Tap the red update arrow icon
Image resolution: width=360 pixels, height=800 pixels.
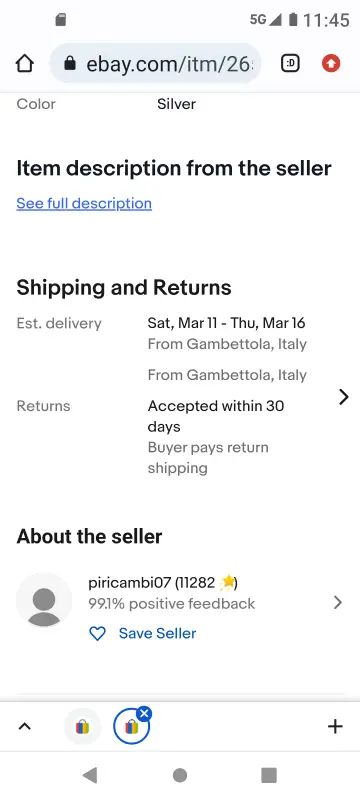click(331, 64)
